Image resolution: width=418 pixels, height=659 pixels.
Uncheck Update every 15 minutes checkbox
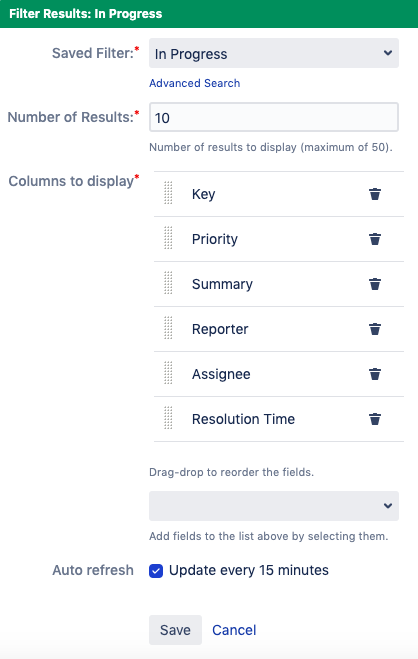tap(156, 571)
